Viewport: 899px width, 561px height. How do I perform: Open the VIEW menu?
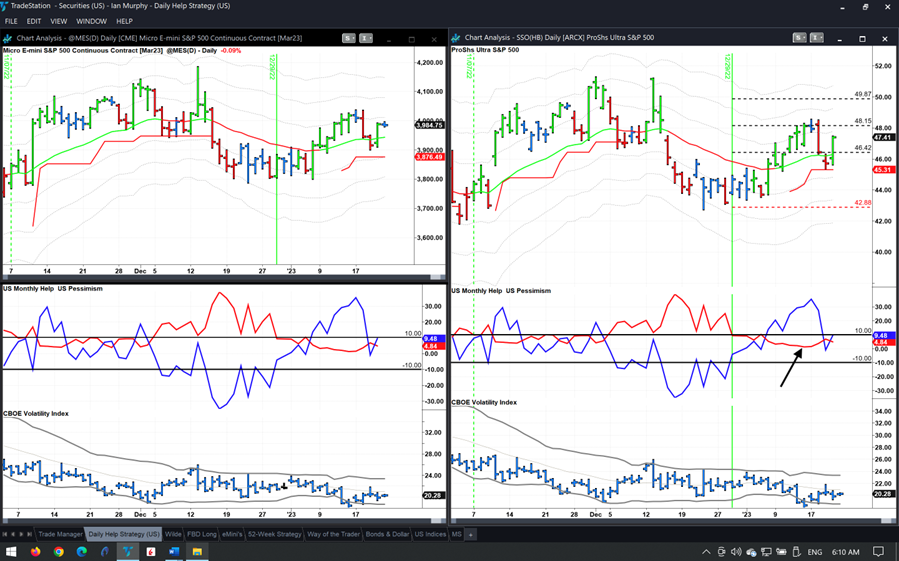[59, 21]
